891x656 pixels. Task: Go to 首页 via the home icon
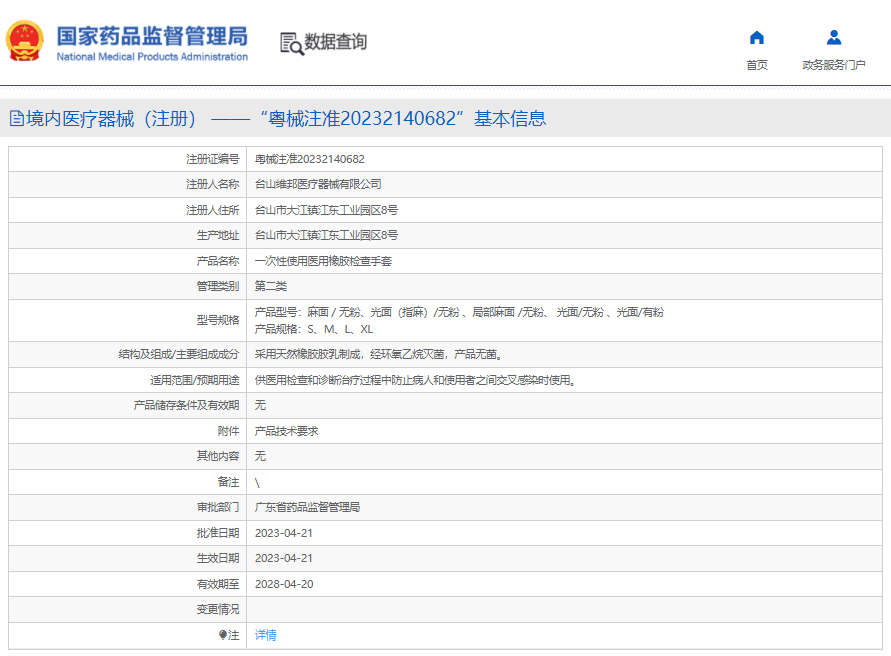[756, 38]
